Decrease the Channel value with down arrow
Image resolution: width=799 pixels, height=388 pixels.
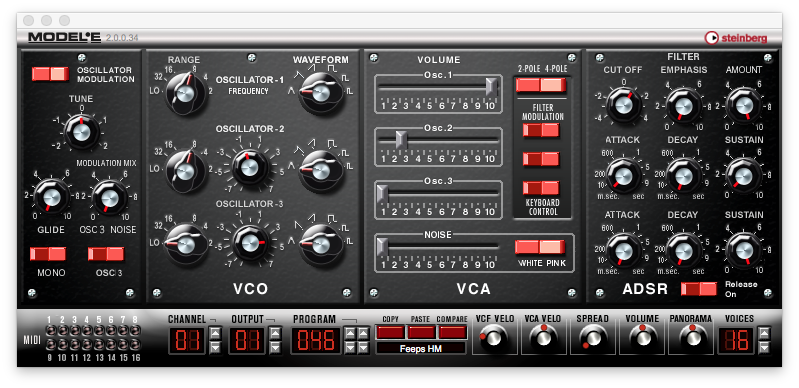(x=215, y=347)
